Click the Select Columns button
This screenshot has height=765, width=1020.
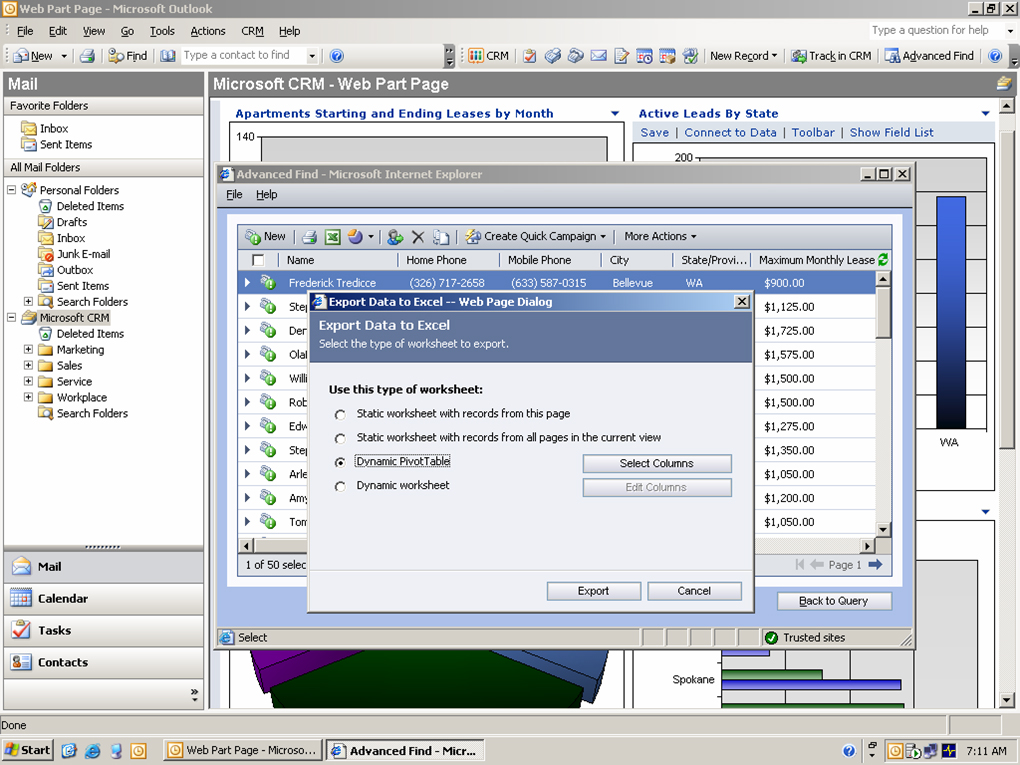[x=656, y=464]
